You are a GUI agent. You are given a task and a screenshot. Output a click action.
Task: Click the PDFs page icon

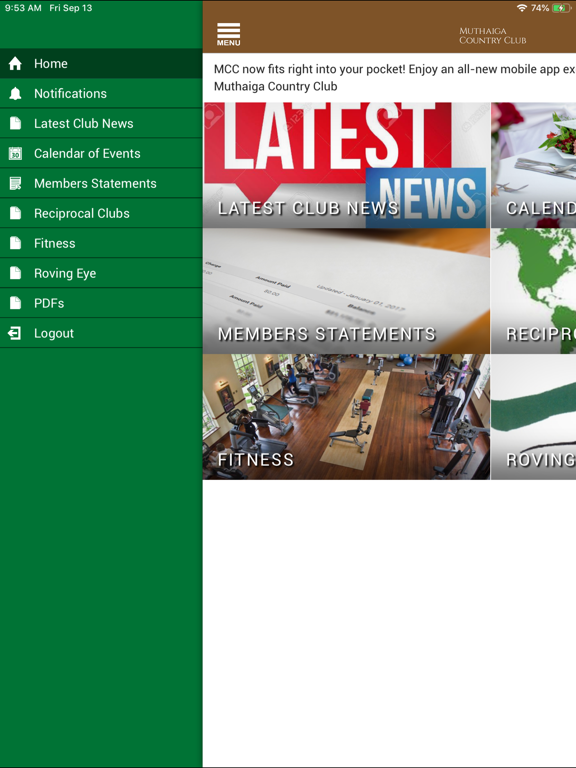click(x=15, y=303)
